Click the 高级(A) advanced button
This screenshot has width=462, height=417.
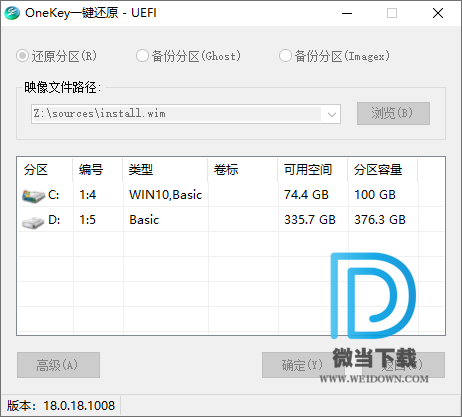[x=58, y=365]
